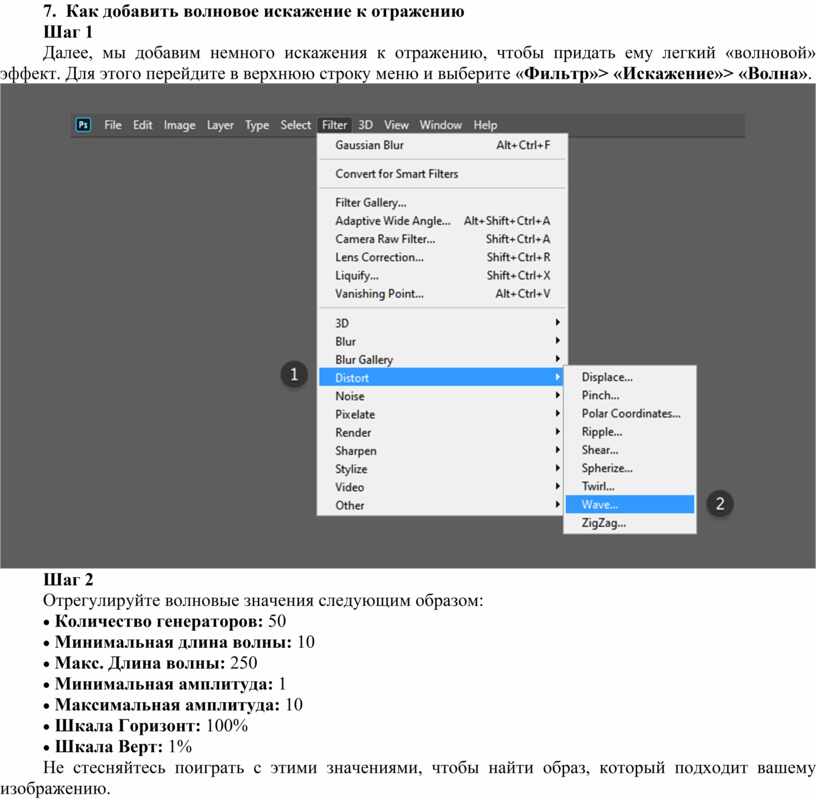
Task: Click the «Фильтр» bold text in instructions
Action: click(557, 73)
